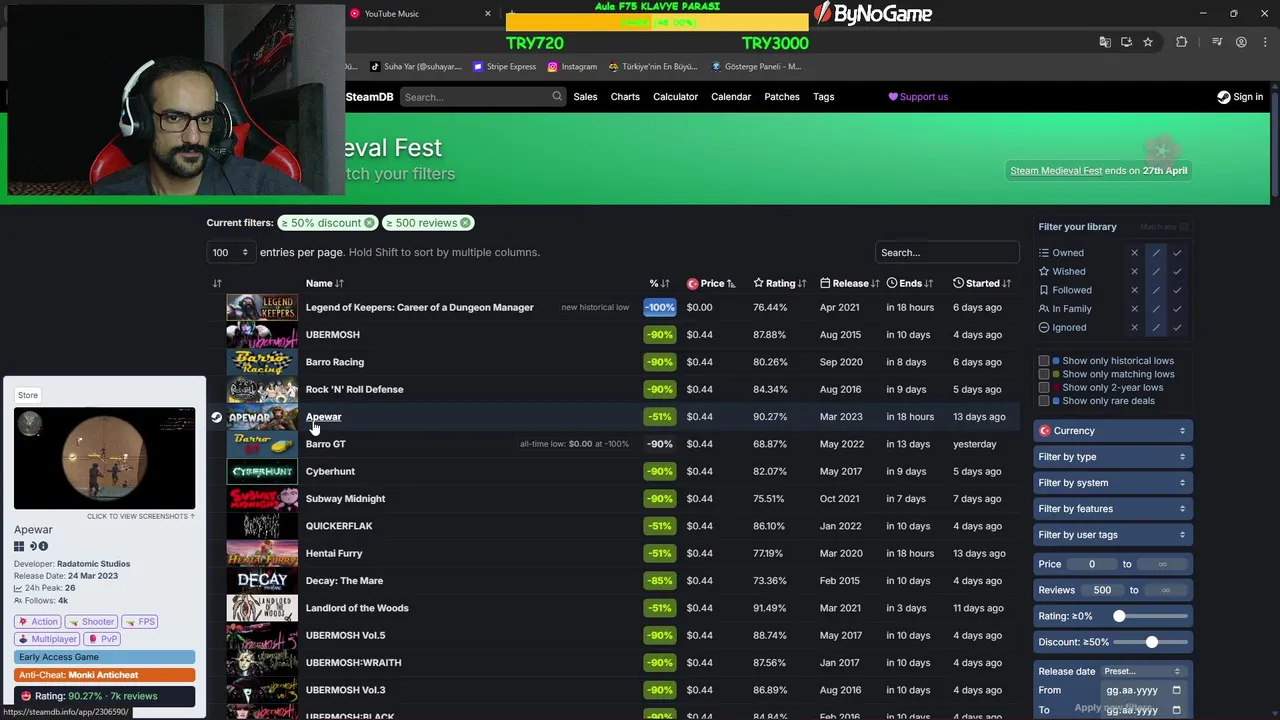Sort table by Price column header
1280x720 pixels.
click(711, 284)
